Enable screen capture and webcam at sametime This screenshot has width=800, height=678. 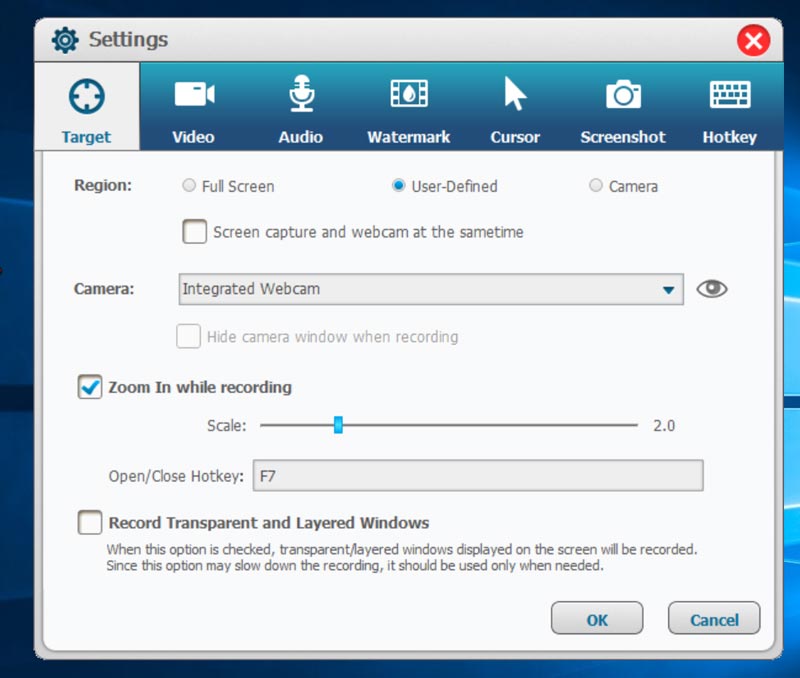194,232
